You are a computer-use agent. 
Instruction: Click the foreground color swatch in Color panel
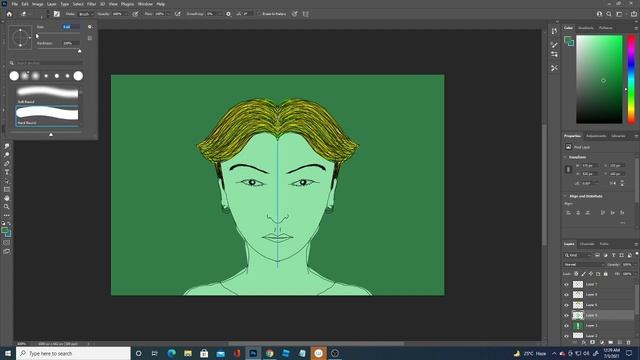tap(568, 40)
